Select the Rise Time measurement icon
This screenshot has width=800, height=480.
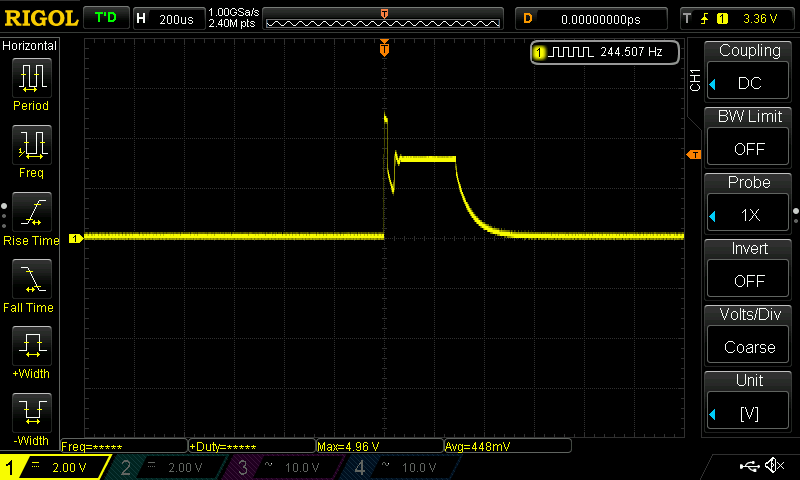tap(32, 212)
